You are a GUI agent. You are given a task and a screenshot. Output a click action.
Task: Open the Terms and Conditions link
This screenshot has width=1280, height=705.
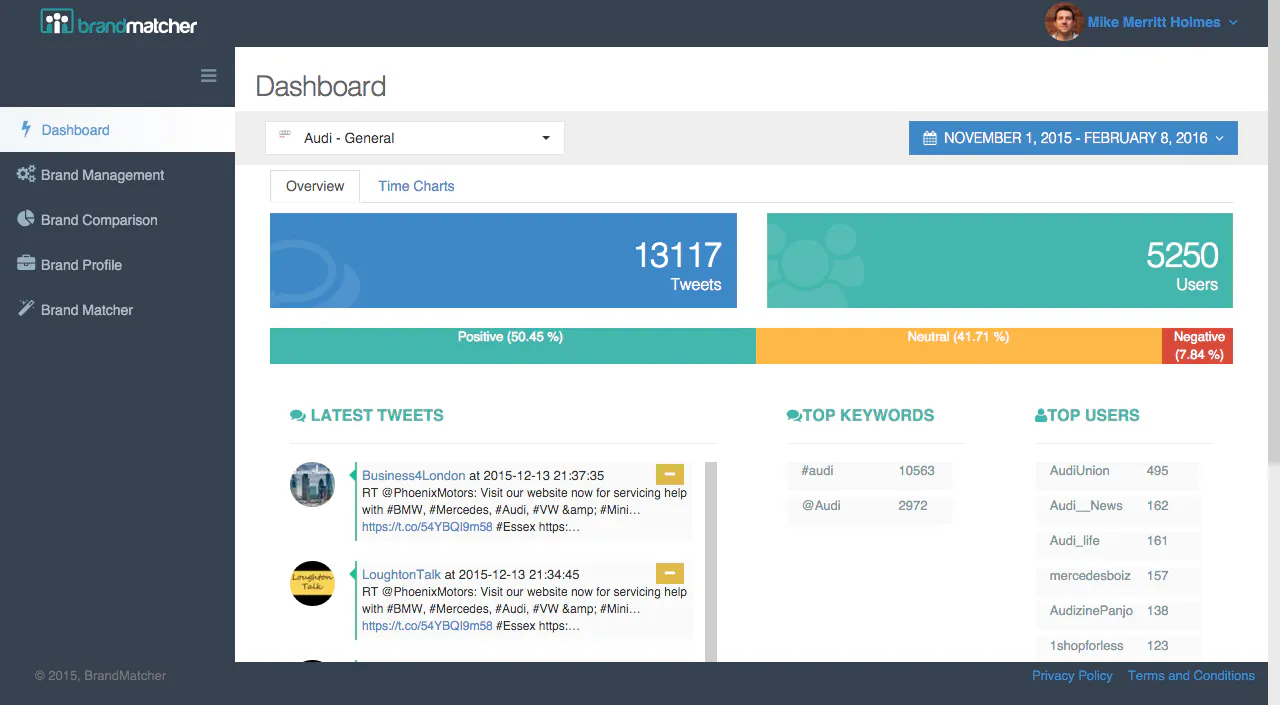click(x=1191, y=675)
